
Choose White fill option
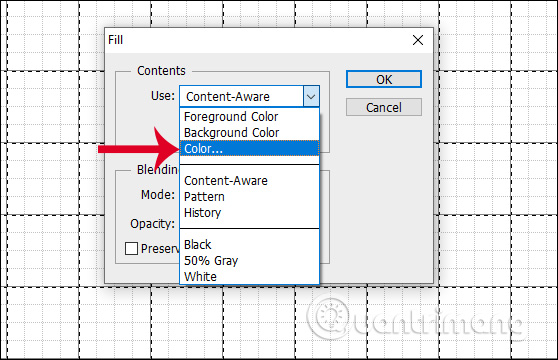249,276
